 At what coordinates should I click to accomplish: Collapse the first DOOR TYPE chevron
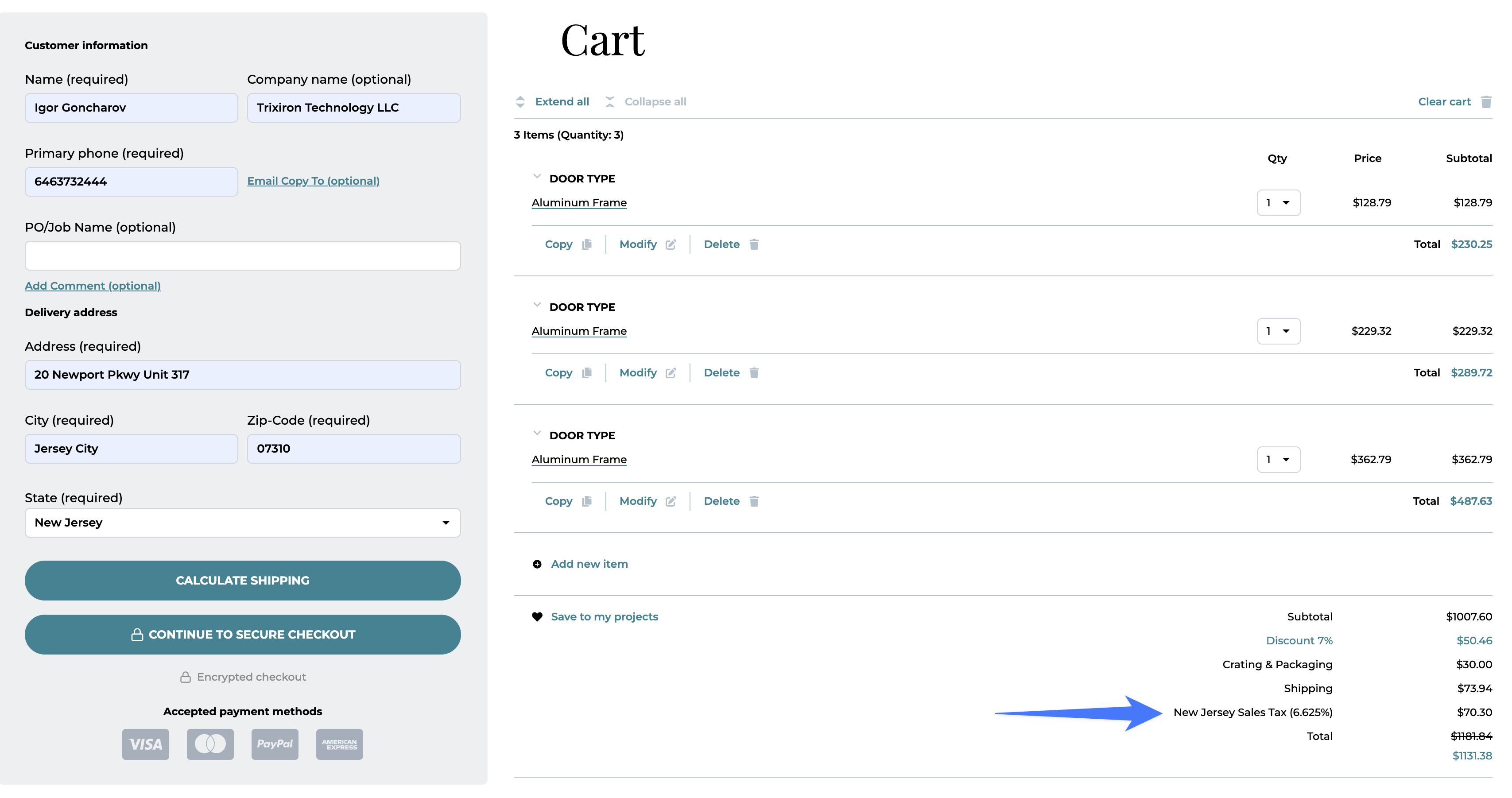537,176
